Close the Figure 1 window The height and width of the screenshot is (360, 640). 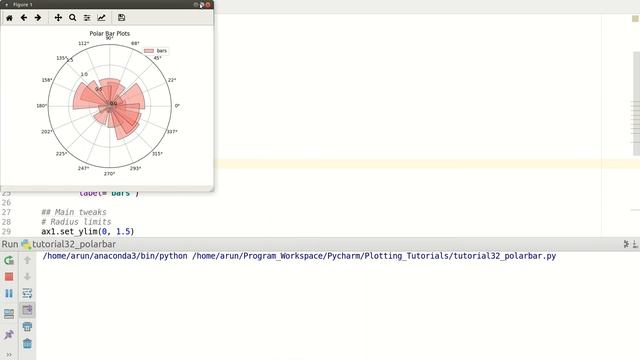[x=208, y=4]
